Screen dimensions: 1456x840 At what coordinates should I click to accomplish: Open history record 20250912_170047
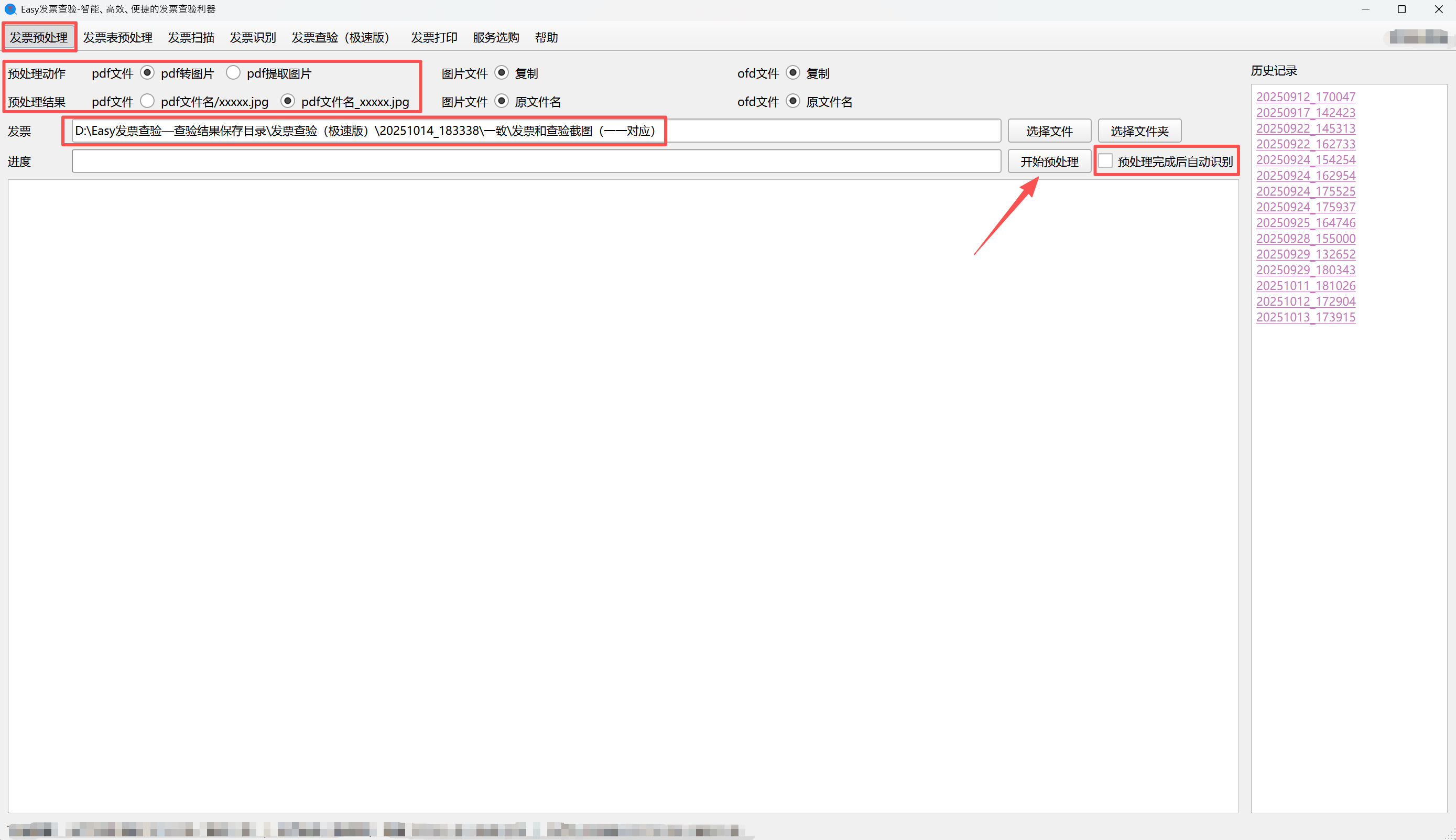(1306, 97)
